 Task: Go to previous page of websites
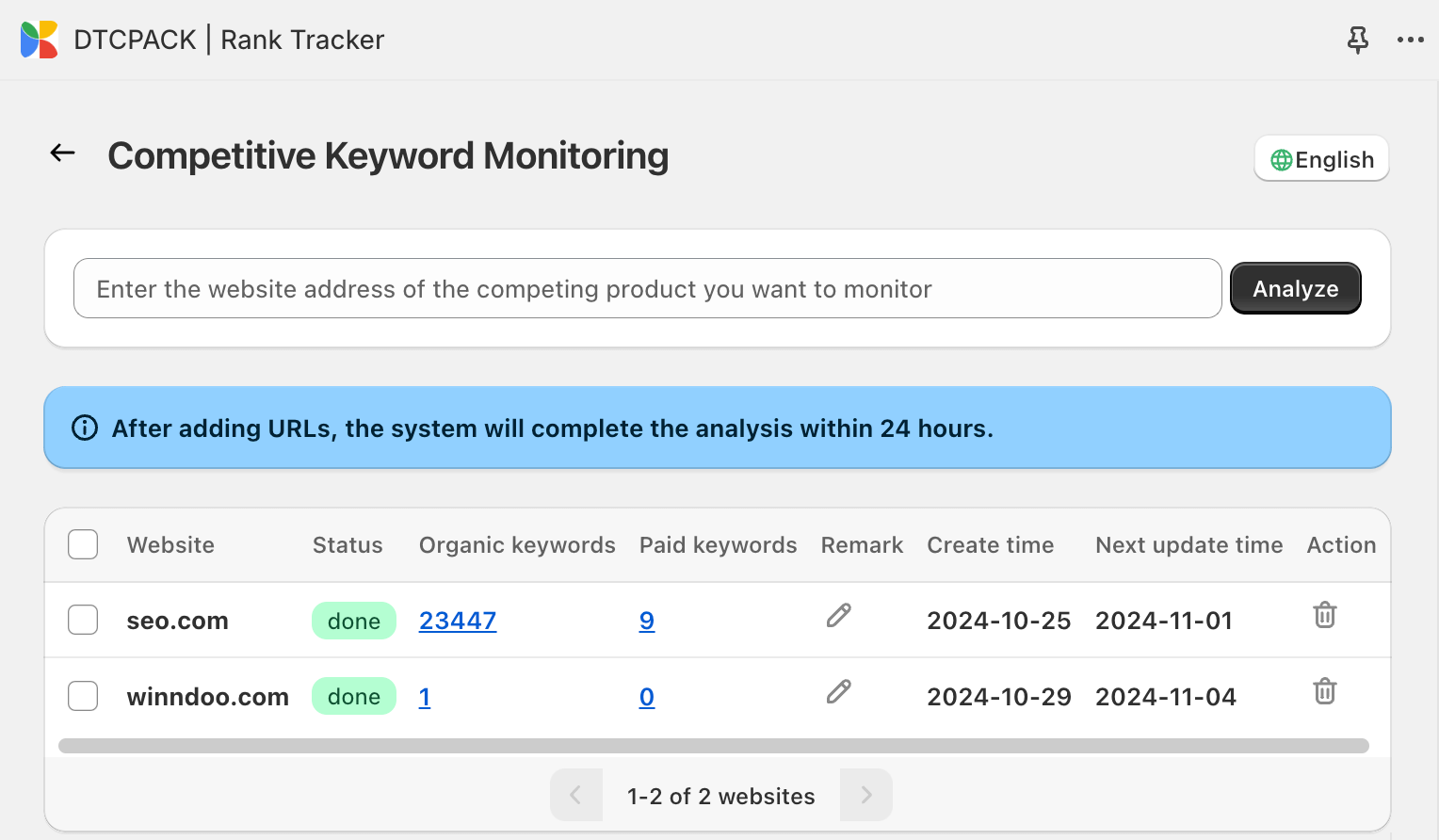tap(575, 796)
